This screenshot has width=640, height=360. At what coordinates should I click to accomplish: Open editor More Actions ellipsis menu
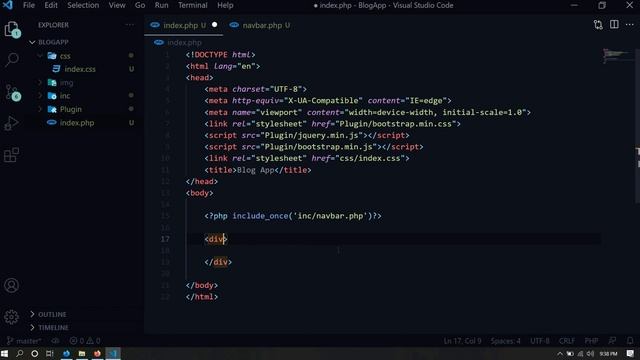point(629,25)
